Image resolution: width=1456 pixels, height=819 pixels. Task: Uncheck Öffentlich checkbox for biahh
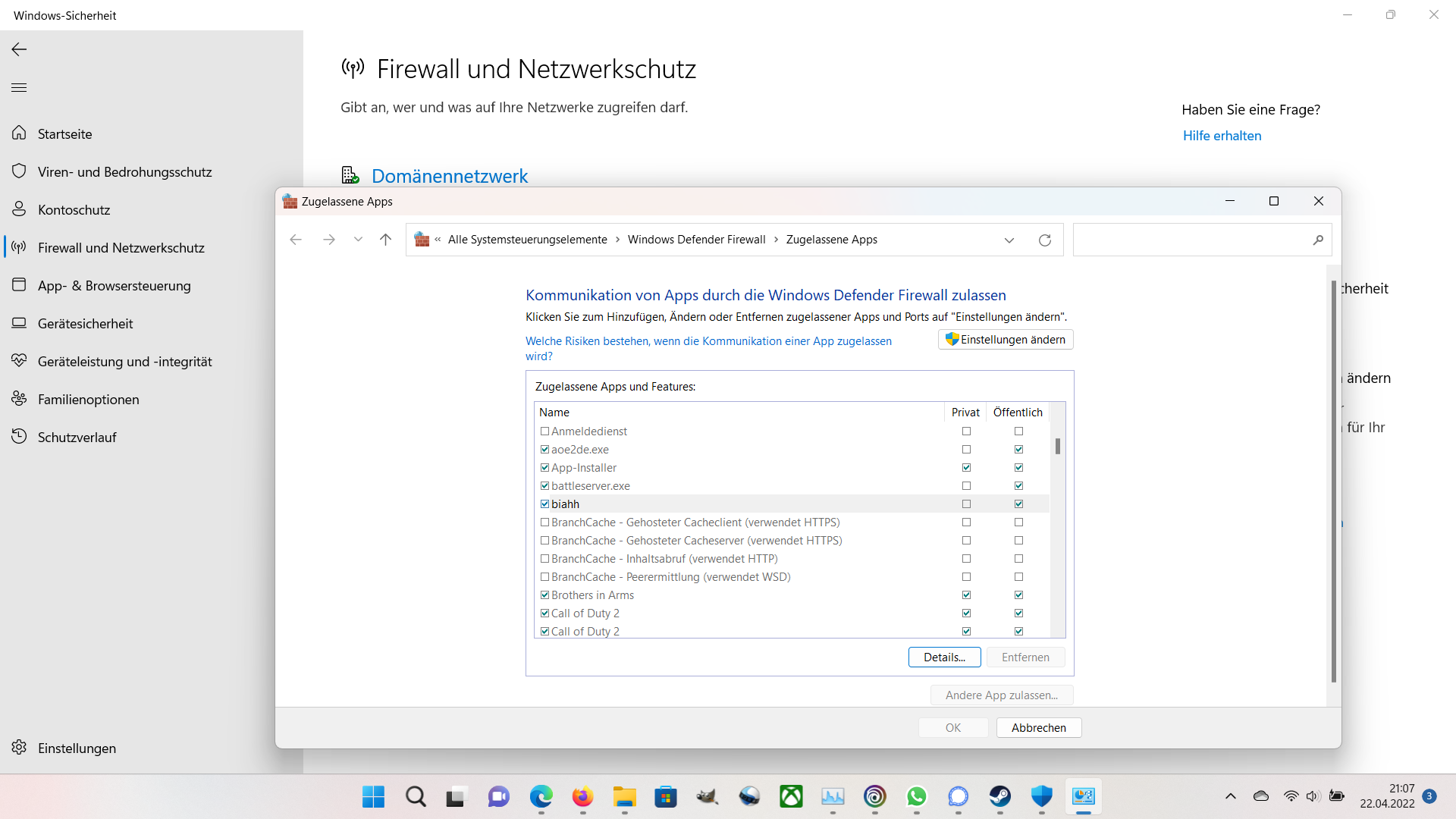tap(1018, 504)
